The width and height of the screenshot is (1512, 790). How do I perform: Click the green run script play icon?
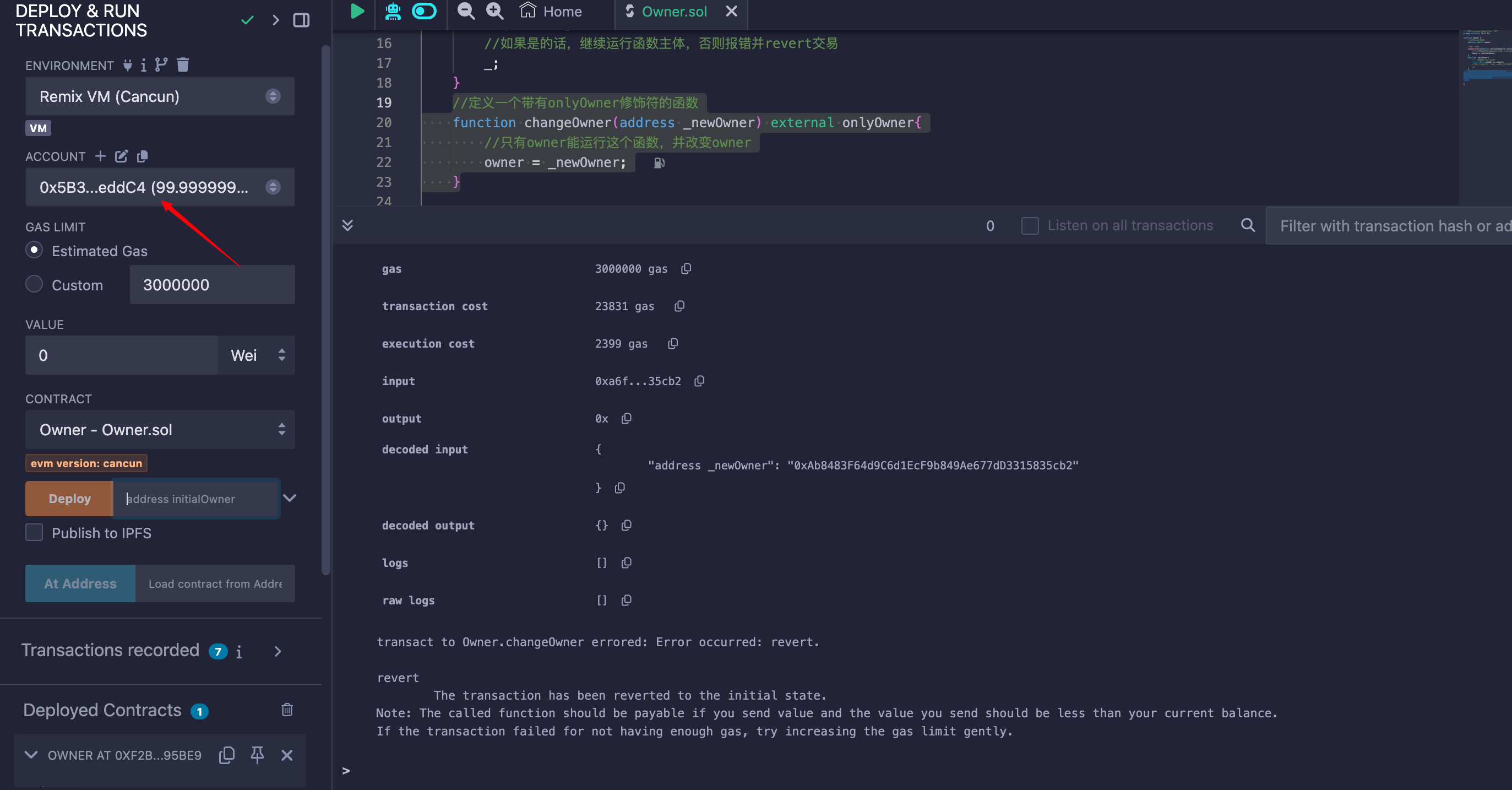[357, 11]
